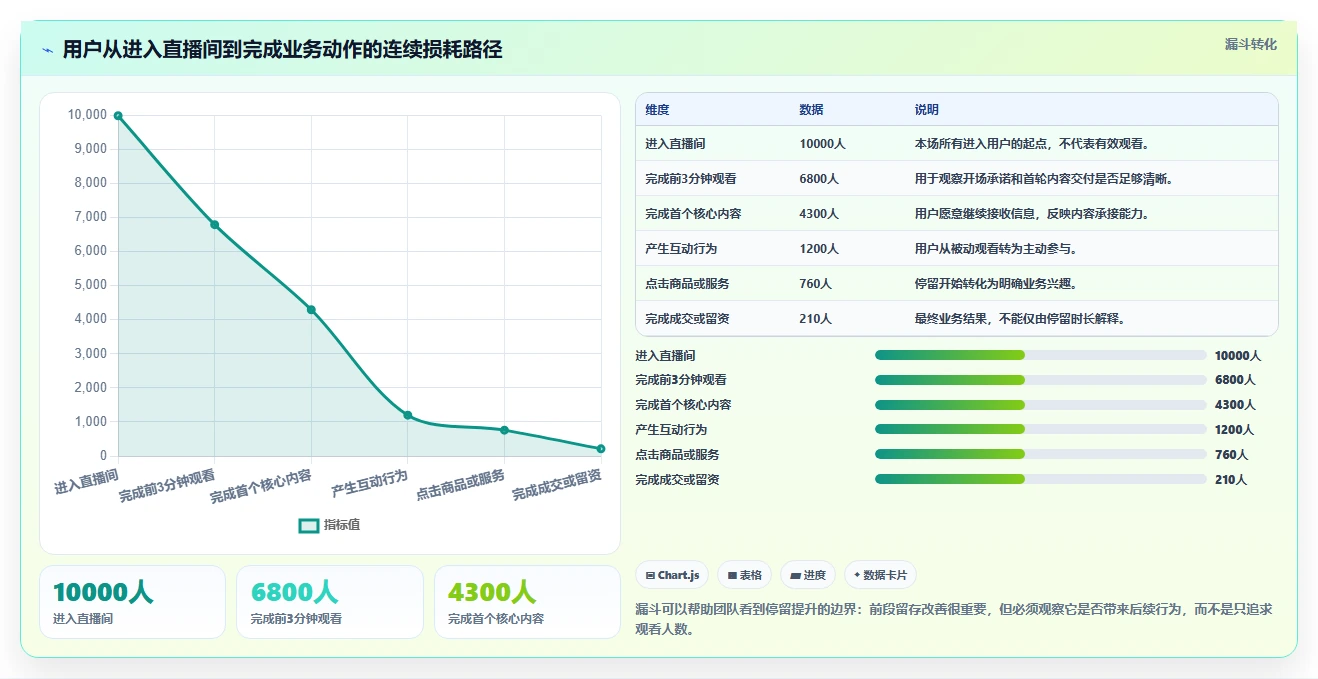Viewport: 1318px width, 679px height.
Task: Click the 5,000 y-axis label
Action: (x=90, y=285)
